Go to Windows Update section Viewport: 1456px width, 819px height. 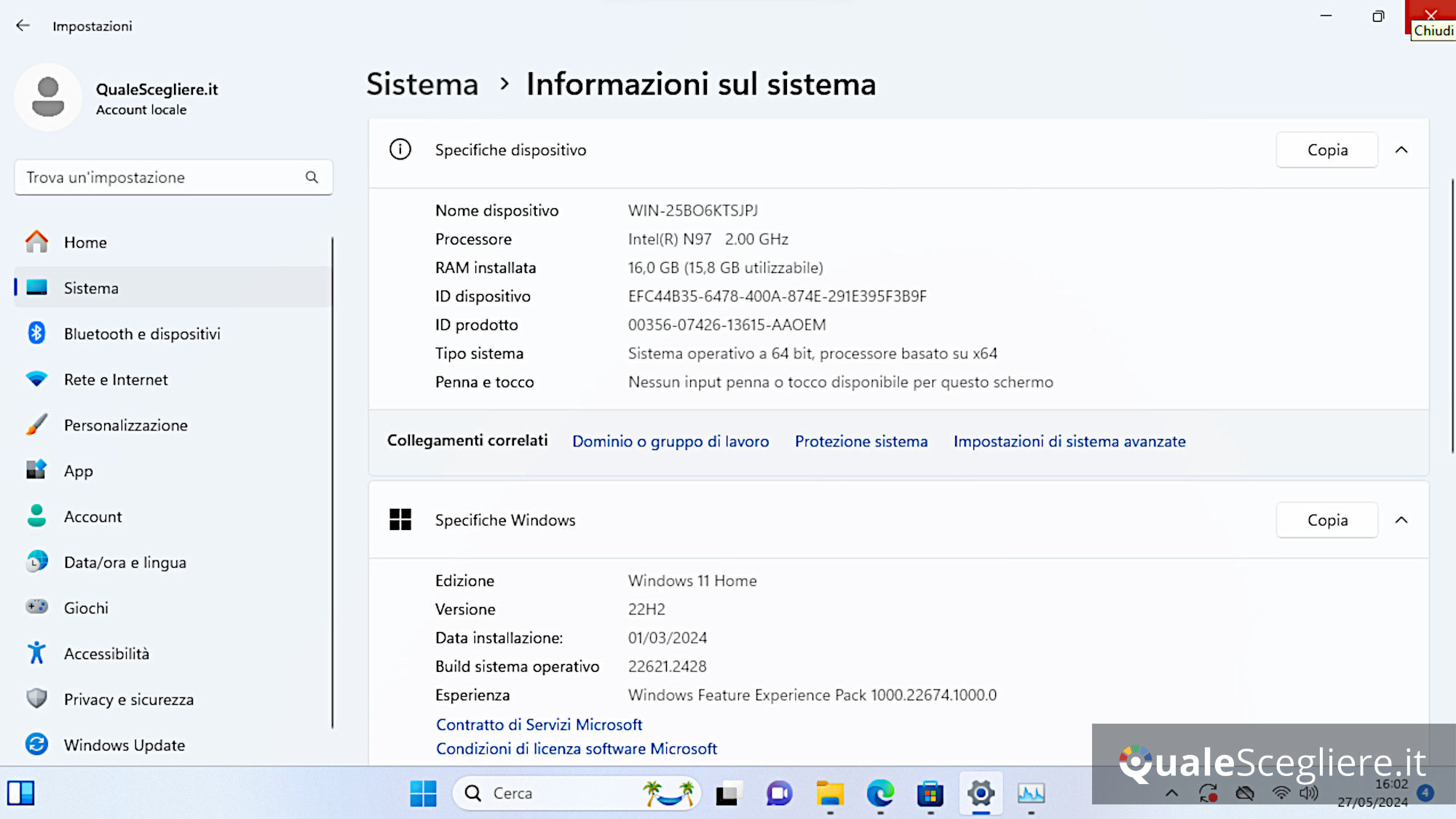coord(124,745)
